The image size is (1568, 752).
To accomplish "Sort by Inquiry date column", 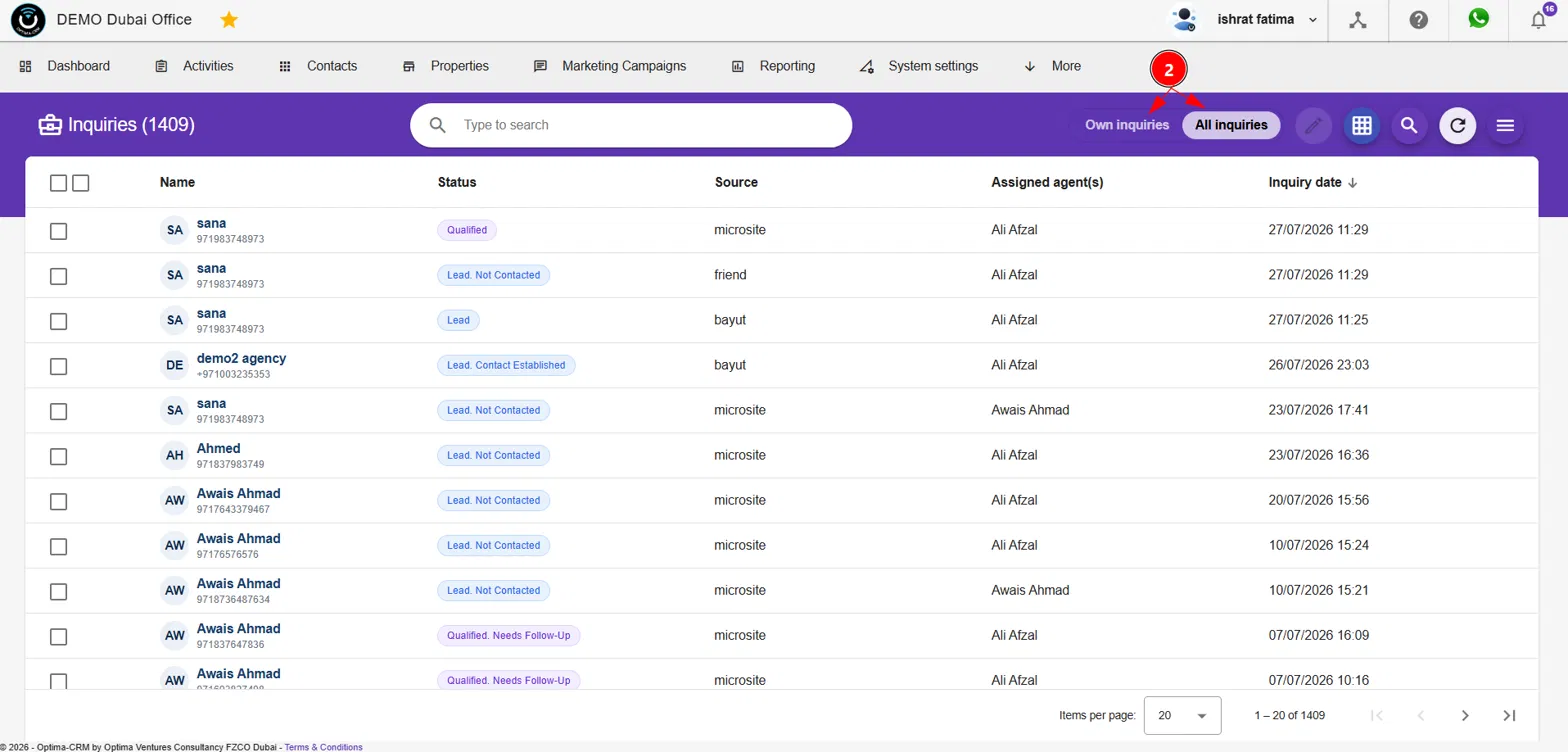I will coord(1313,183).
